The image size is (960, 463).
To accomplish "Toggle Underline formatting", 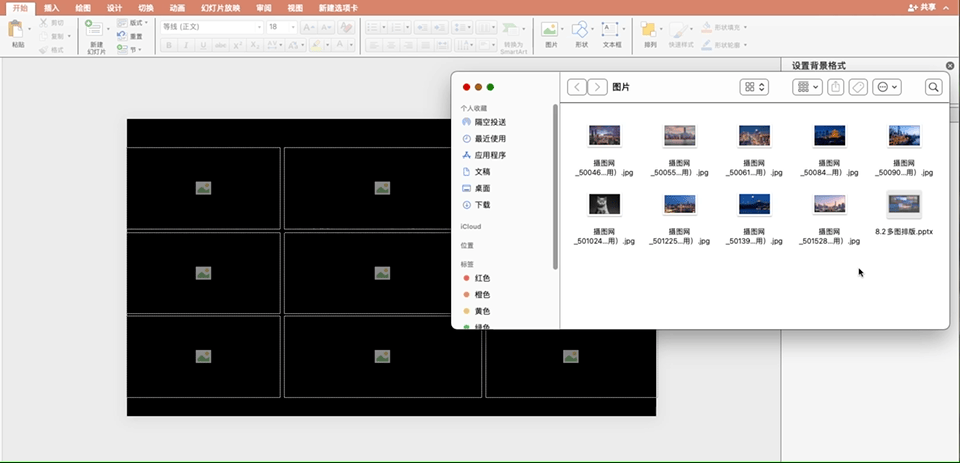I will click(x=203, y=45).
